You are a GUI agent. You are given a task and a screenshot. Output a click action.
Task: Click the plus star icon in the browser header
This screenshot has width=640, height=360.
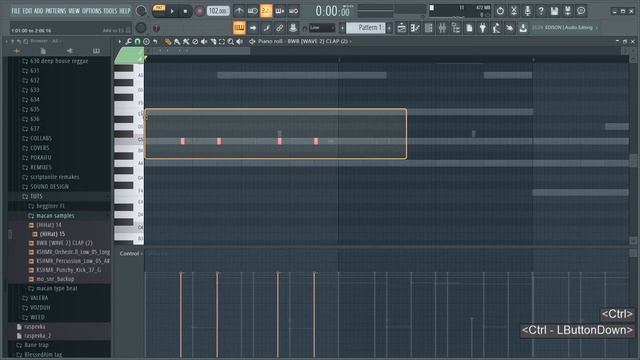point(17,51)
